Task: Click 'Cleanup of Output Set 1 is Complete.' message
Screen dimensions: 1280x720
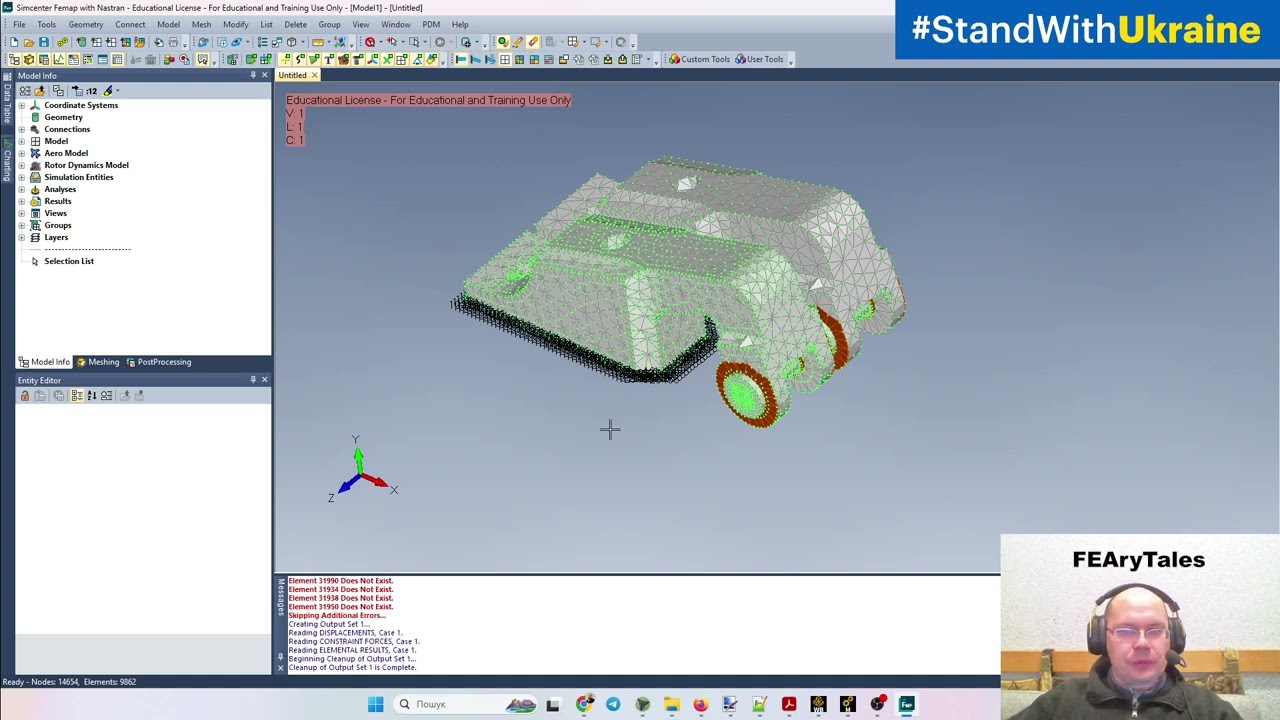Action: pyautogui.click(x=352, y=668)
